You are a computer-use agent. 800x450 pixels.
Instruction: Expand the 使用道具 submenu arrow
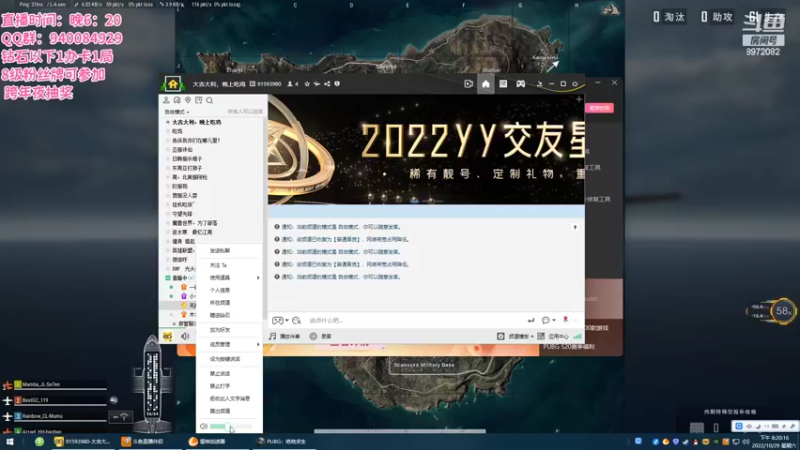tap(258, 278)
